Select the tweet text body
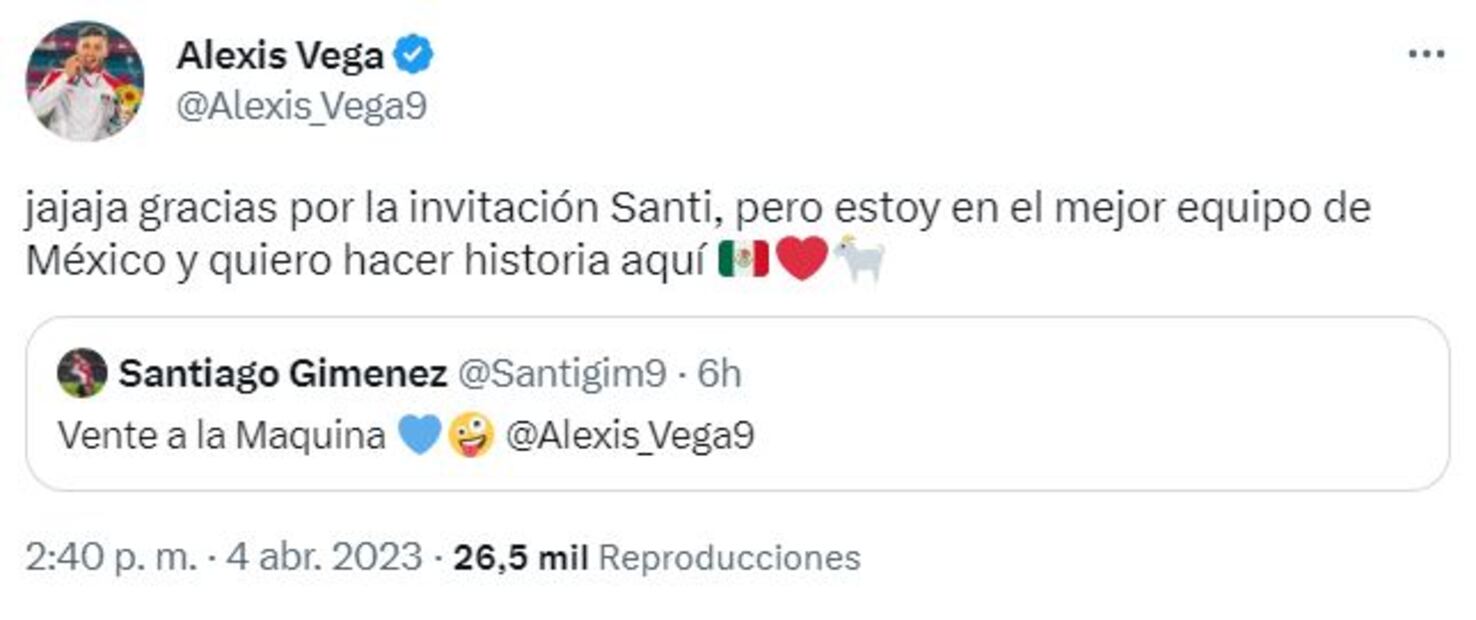 pyautogui.click(x=600, y=232)
